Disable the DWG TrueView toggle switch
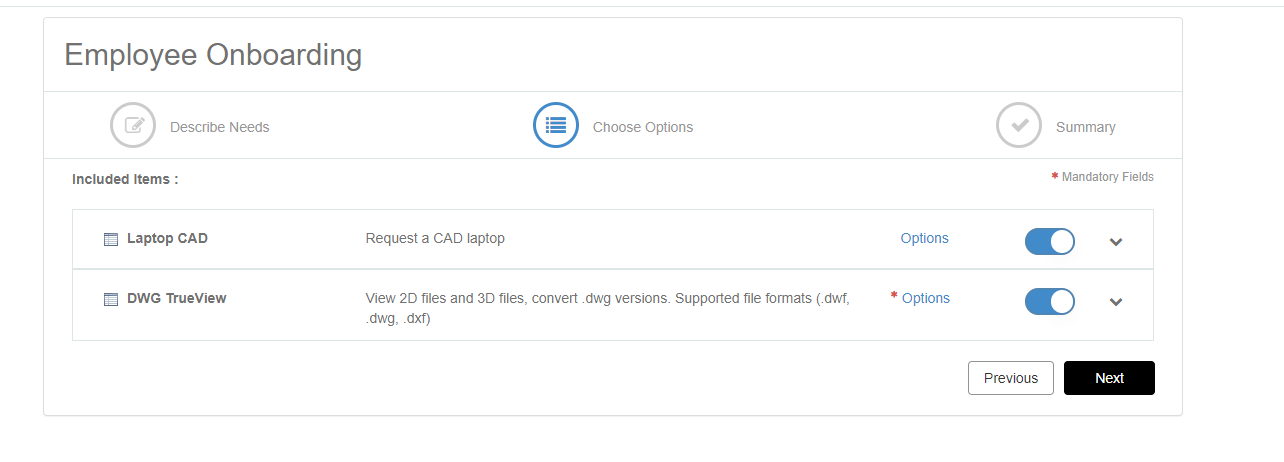This screenshot has height=462, width=1284. 1049,301
